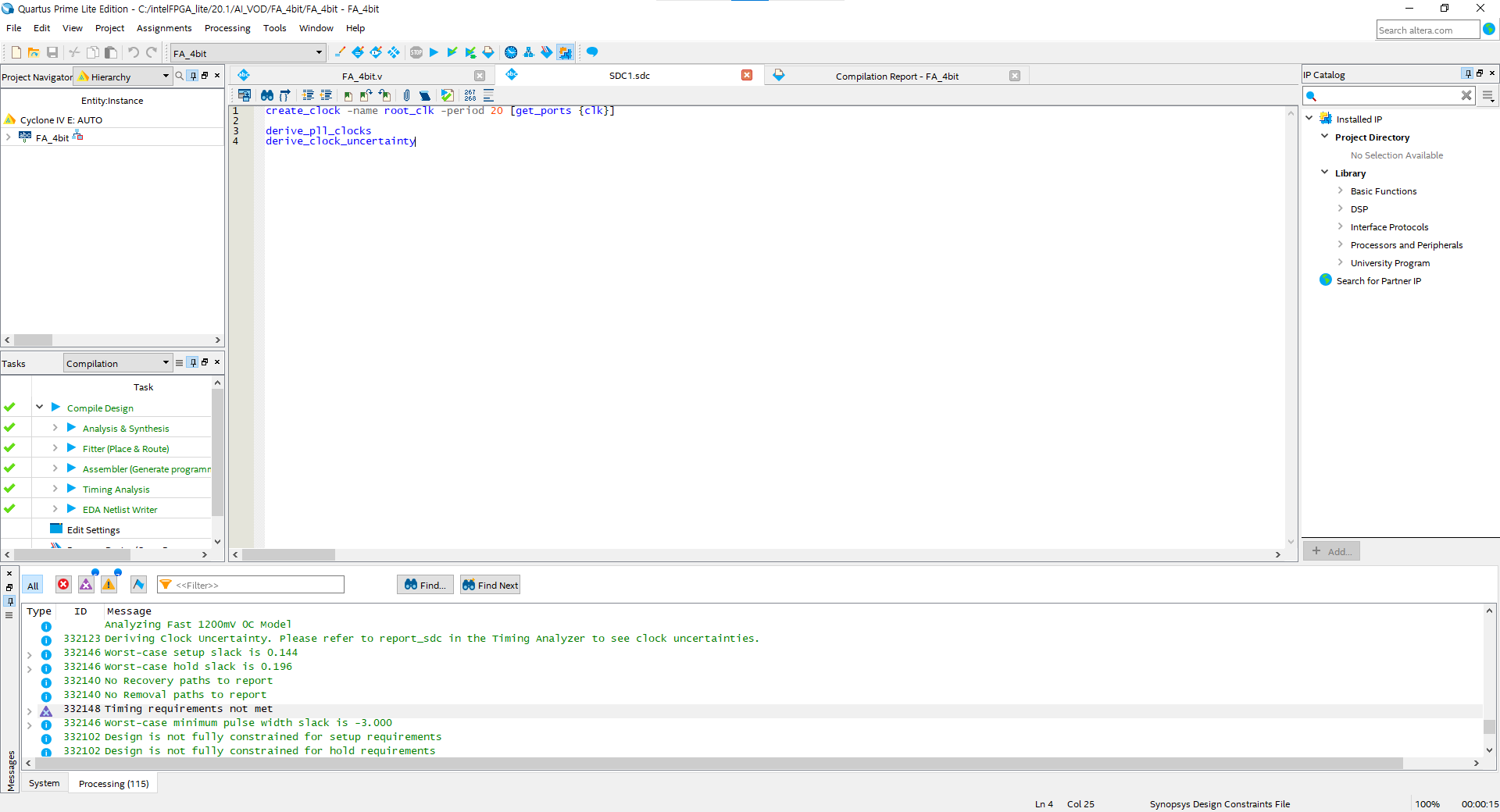Image resolution: width=1500 pixels, height=812 pixels.
Task: Switch to the System messages tab
Action: (x=44, y=783)
